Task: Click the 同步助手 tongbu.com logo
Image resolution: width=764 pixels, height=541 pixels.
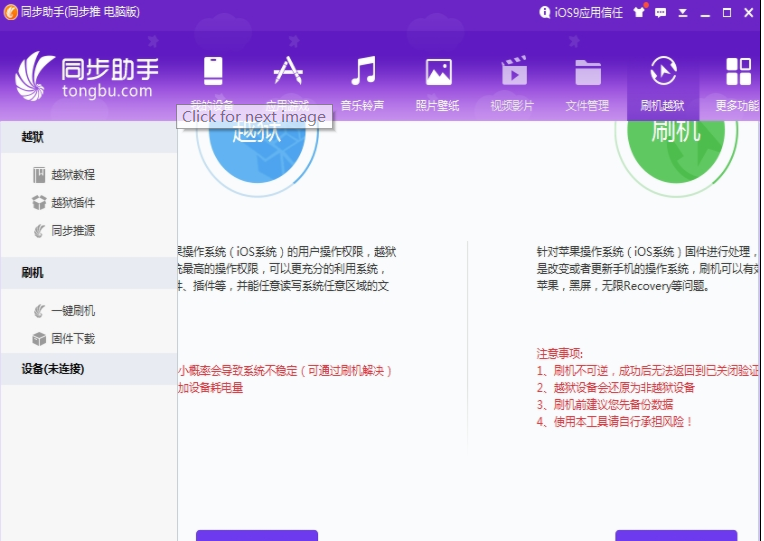Action: [87, 76]
